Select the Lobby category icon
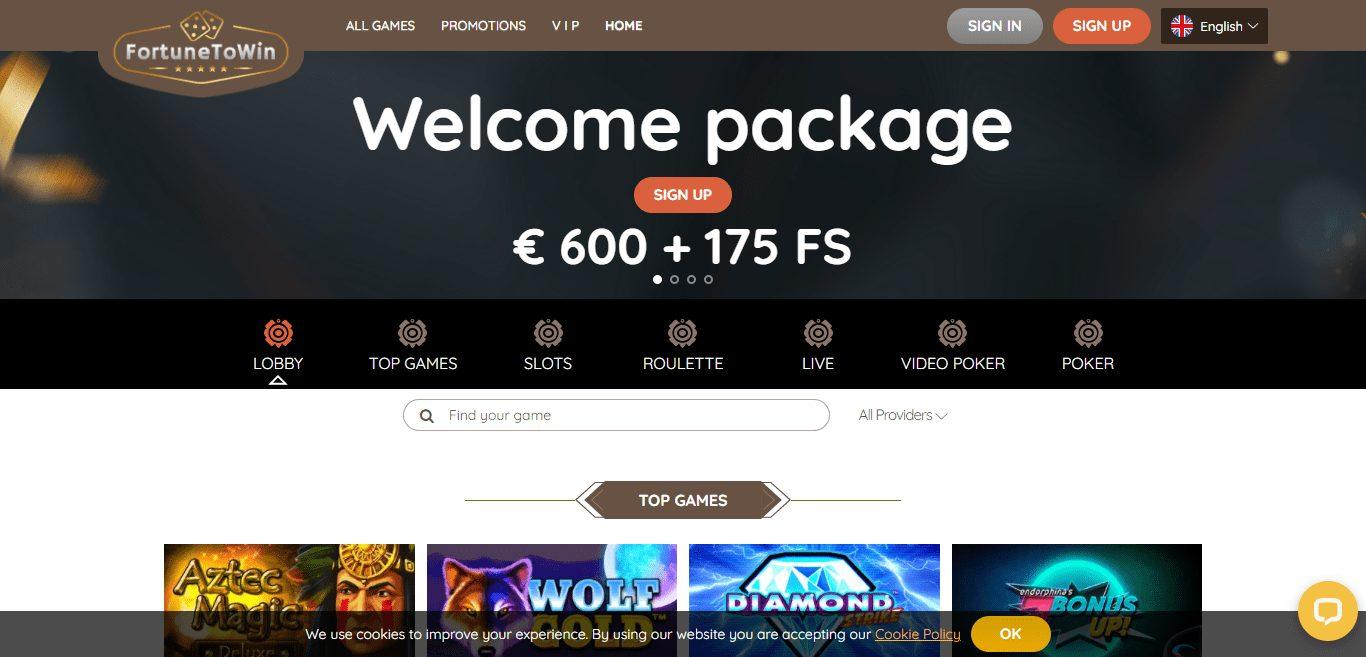This screenshot has height=657, width=1366. click(x=278, y=332)
